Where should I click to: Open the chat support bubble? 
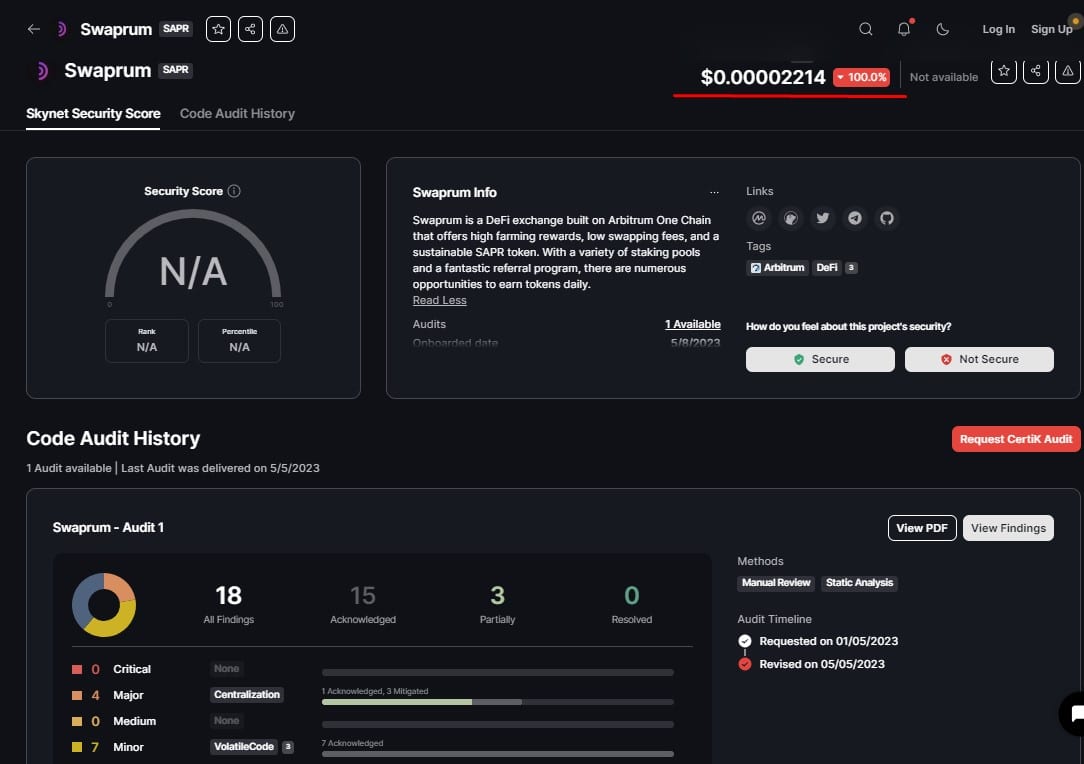(1074, 714)
